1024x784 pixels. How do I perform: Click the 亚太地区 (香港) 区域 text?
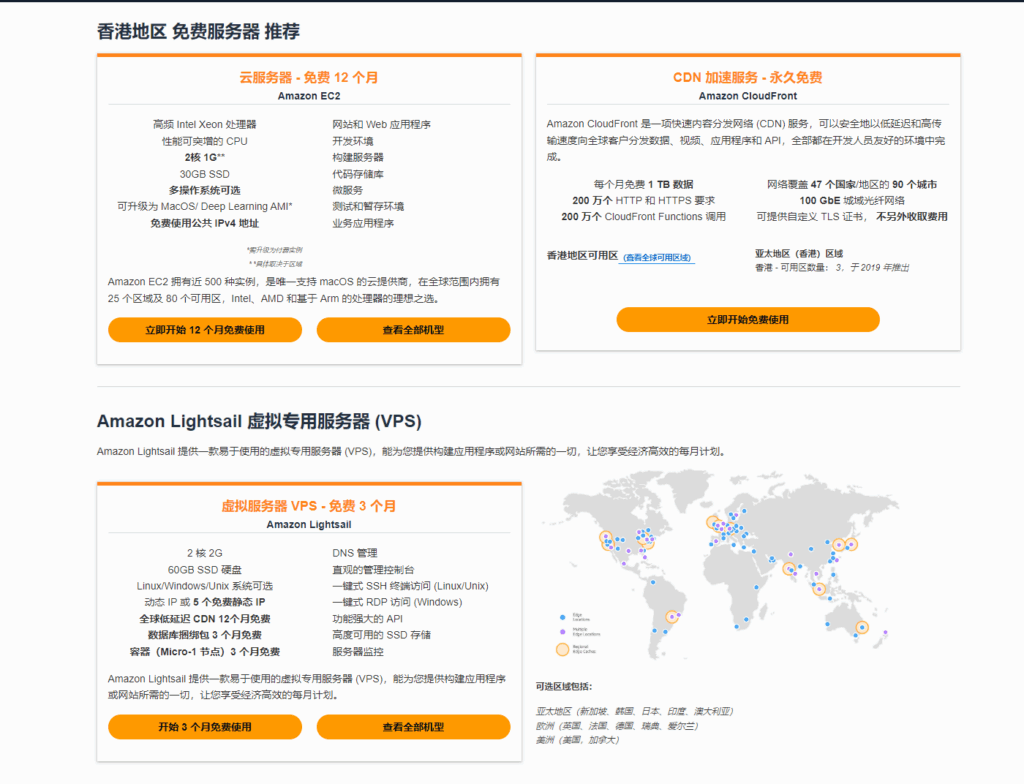(799, 253)
